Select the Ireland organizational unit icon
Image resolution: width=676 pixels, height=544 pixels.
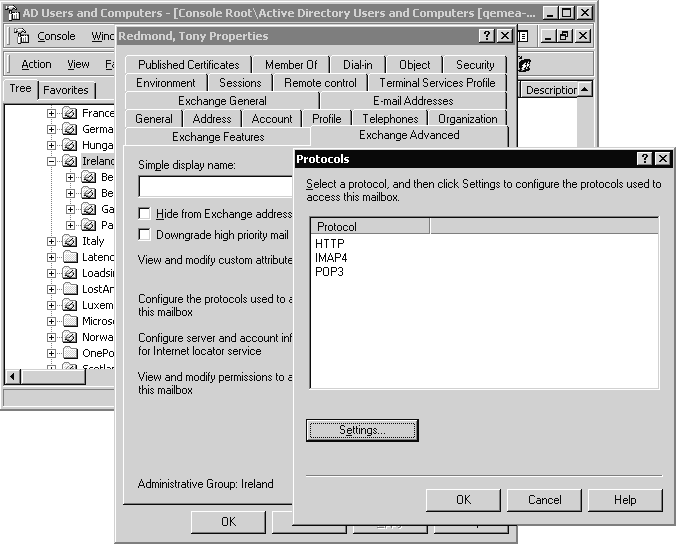(x=70, y=161)
